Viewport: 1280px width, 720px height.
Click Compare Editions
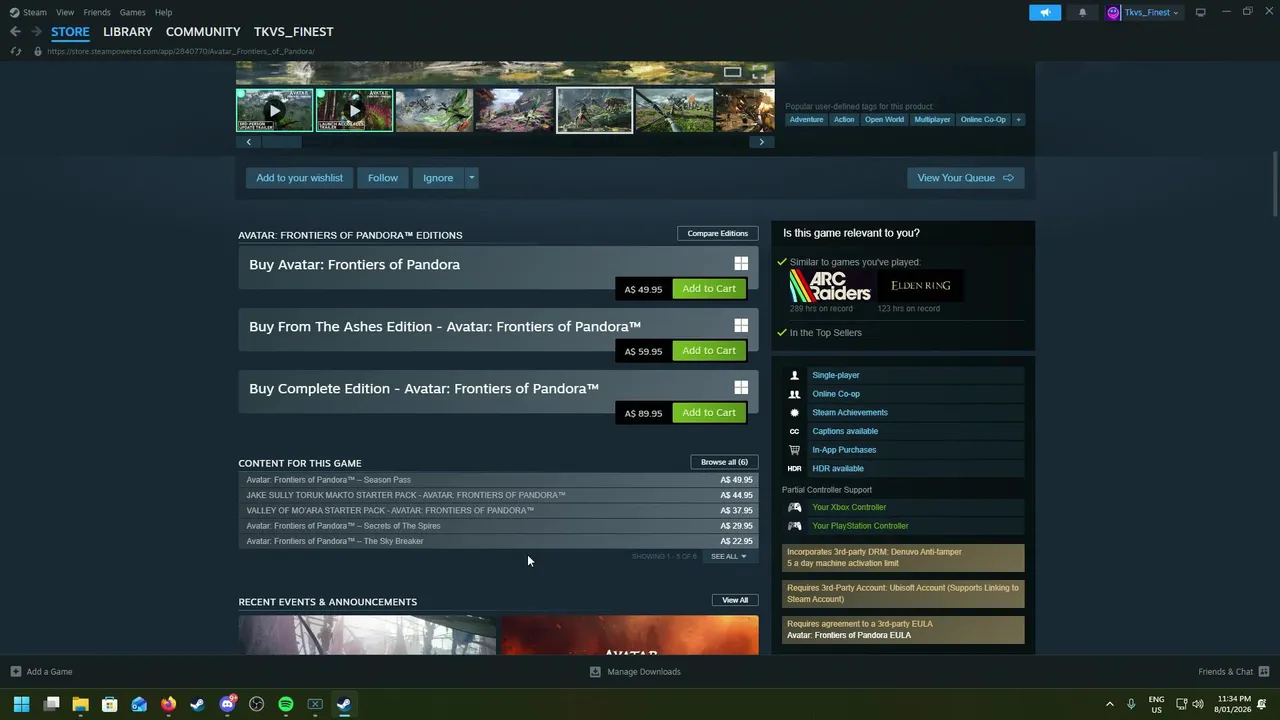(x=717, y=233)
